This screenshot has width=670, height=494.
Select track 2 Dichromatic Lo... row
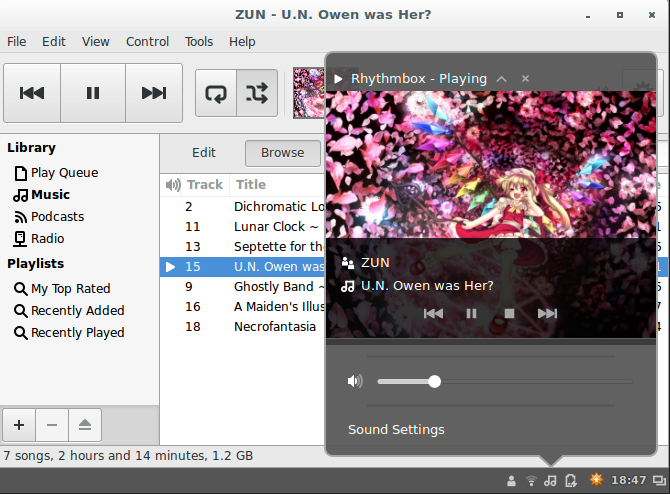tap(243, 207)
